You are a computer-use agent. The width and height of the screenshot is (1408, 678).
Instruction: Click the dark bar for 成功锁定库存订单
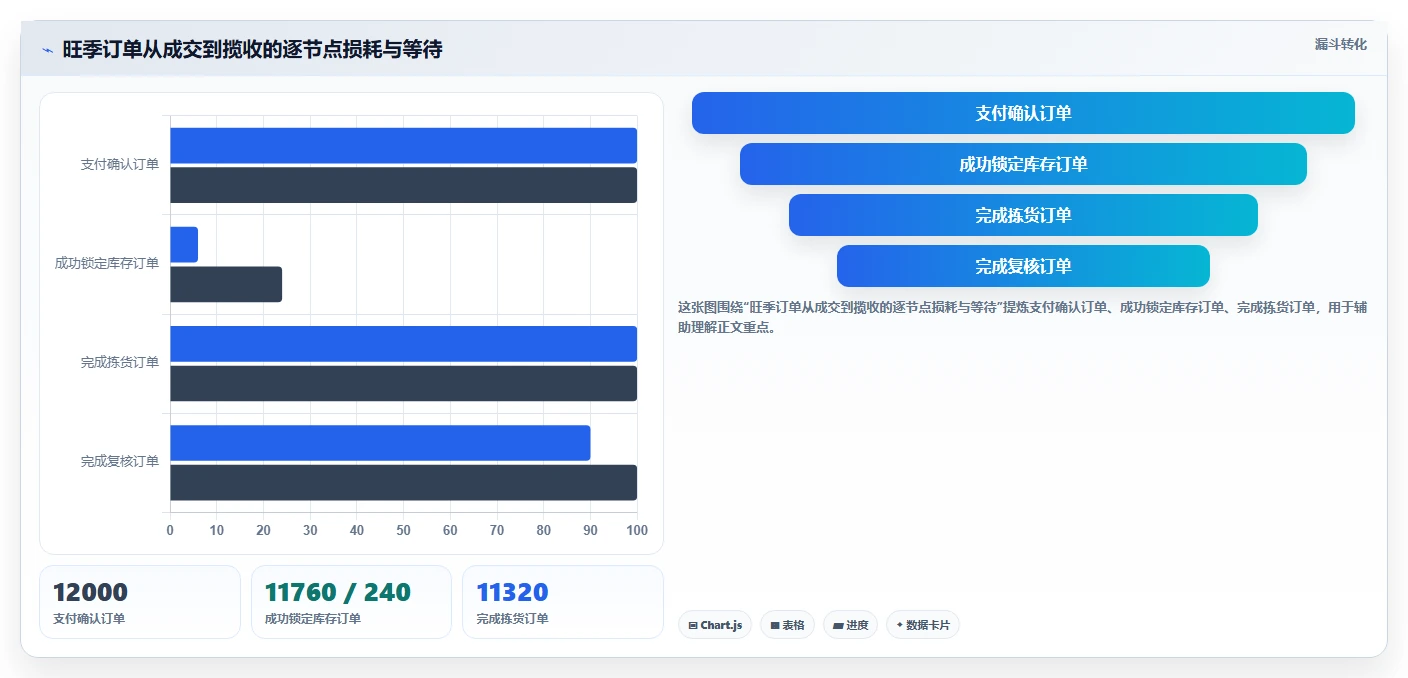(226, 284)
